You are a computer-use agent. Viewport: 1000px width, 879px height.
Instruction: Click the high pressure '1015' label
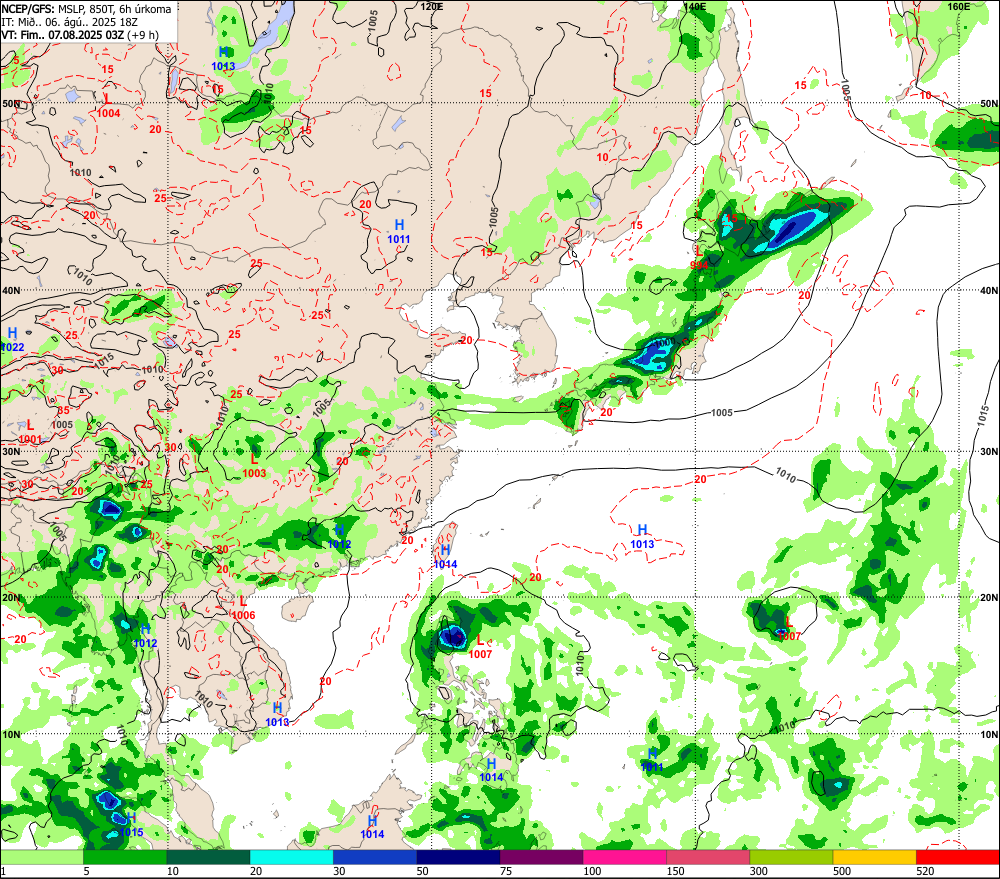tap(131, 832)
